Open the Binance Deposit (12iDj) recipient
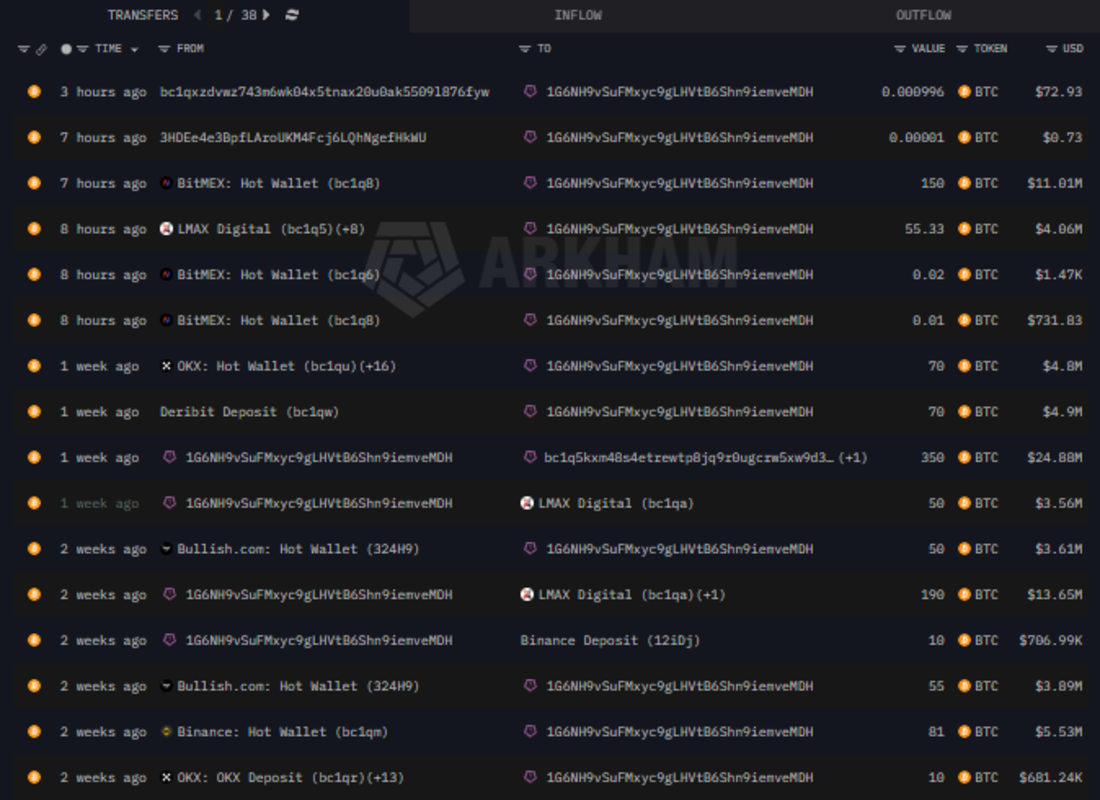This screenshot has width=1100, height=800. pyautogui.click(x=610, y=640)
